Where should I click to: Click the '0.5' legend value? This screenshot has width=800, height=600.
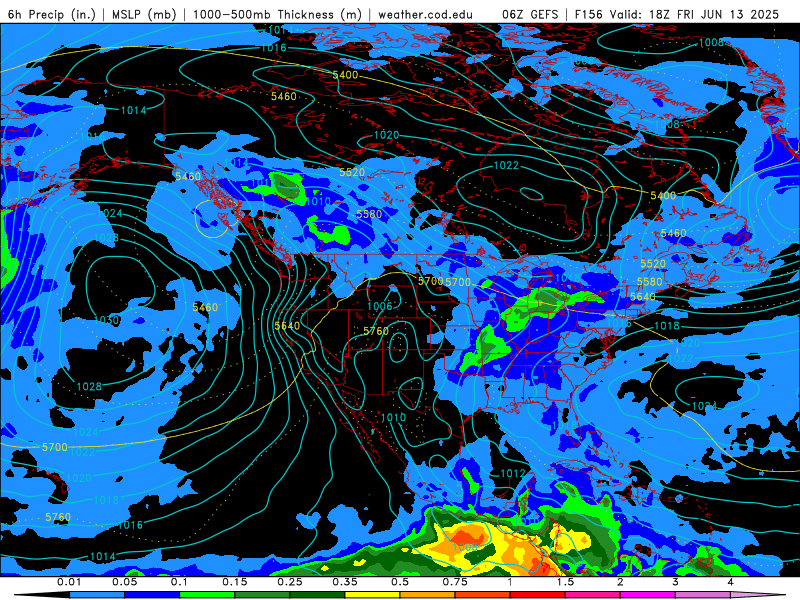(x=400, y=582)
